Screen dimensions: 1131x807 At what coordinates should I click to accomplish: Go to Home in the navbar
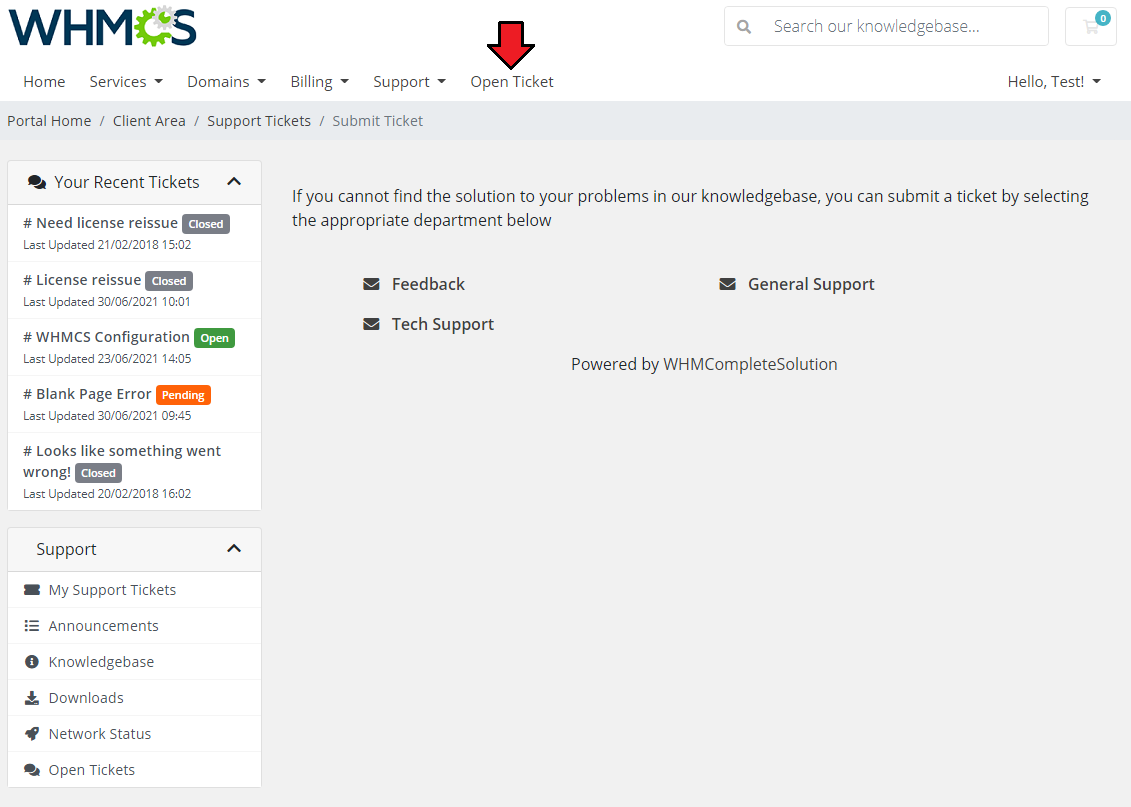pyautogui.click(x=44, y=81)
